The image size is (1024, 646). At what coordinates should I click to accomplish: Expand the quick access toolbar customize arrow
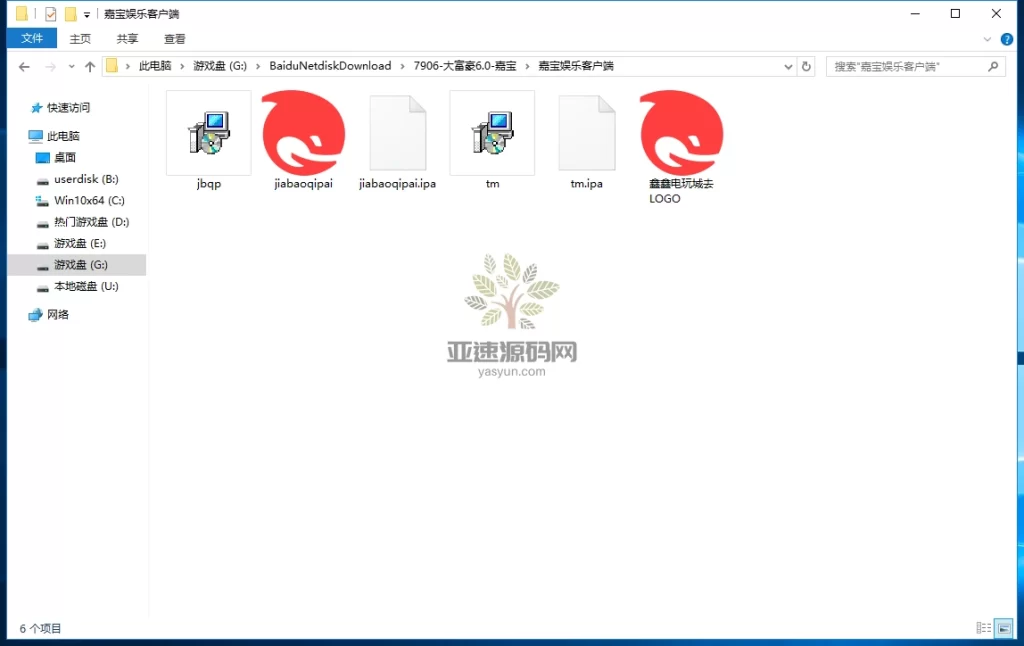pyautogui.click(x=86, y=12)
